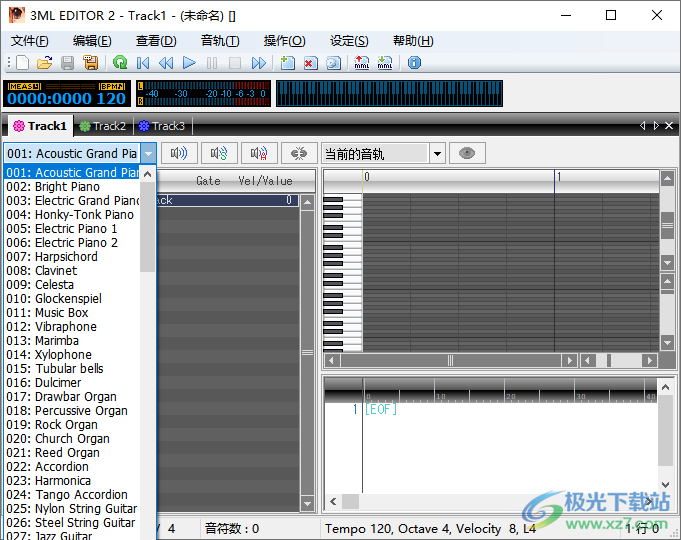Choose 013: Marimba instrument
This screenshot has height=540, width=681.
(72, 341)
